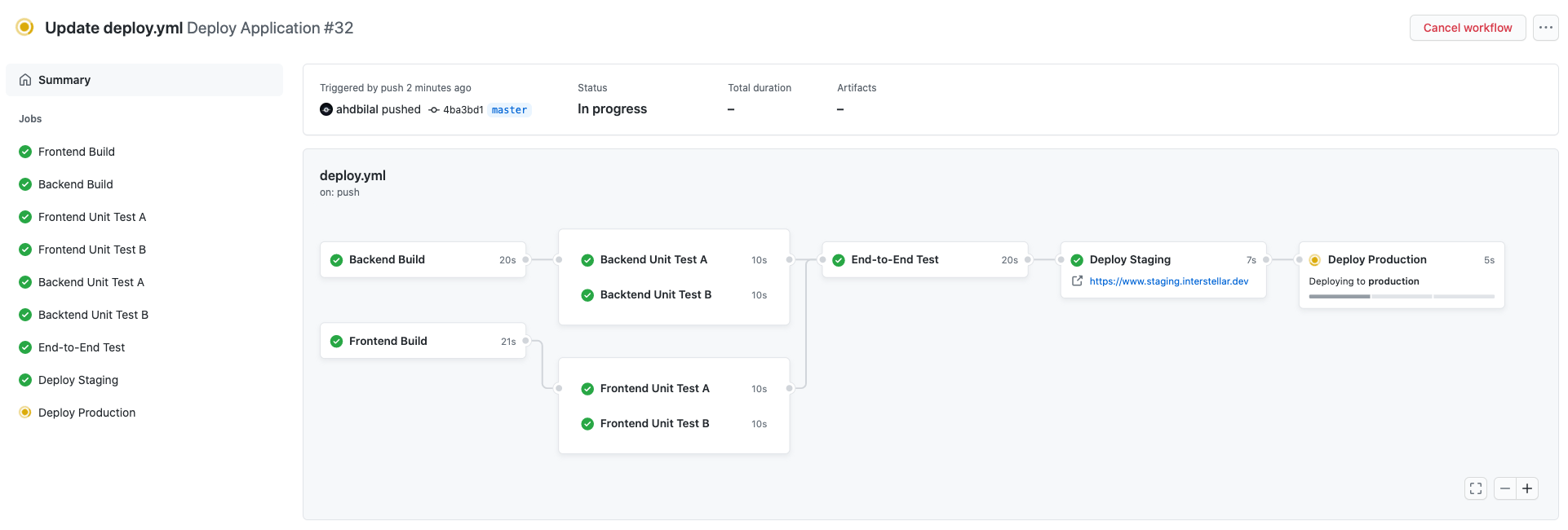Screen dimensions: 1568x530
Task: Open Backend Unit Test A job in sidebar
Action: click(x=91, y=282)
